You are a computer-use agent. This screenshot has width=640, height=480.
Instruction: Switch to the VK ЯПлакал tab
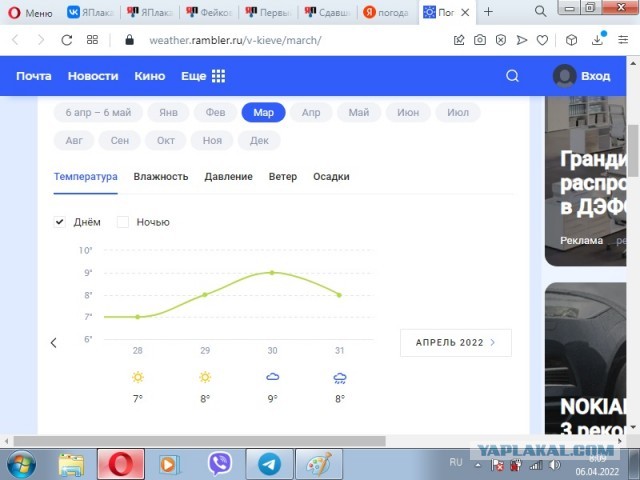pos(90,12)
